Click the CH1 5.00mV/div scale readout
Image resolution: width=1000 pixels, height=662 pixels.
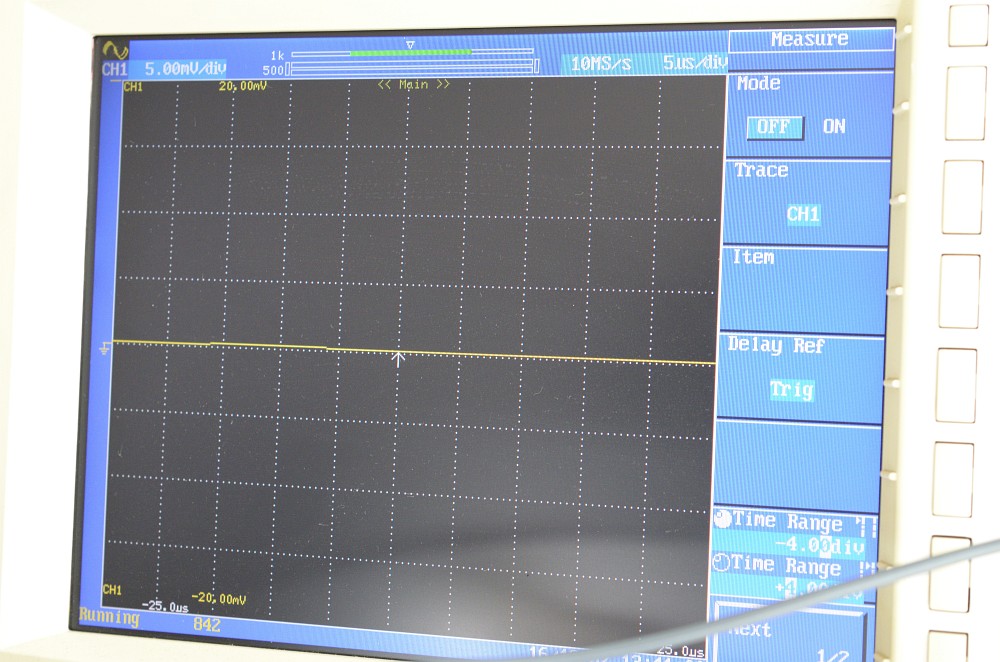[165, 69]
